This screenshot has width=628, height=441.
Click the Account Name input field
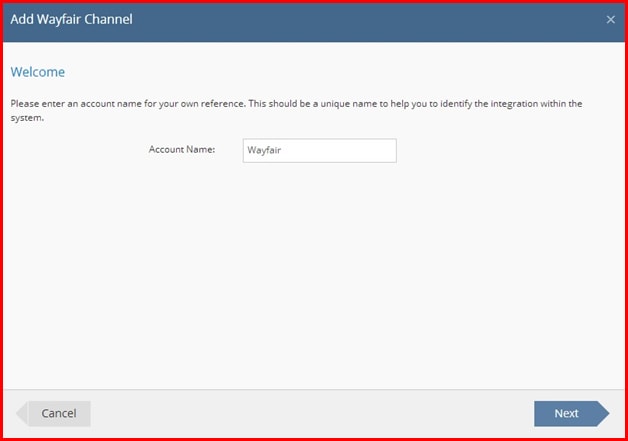coord(320,151)
